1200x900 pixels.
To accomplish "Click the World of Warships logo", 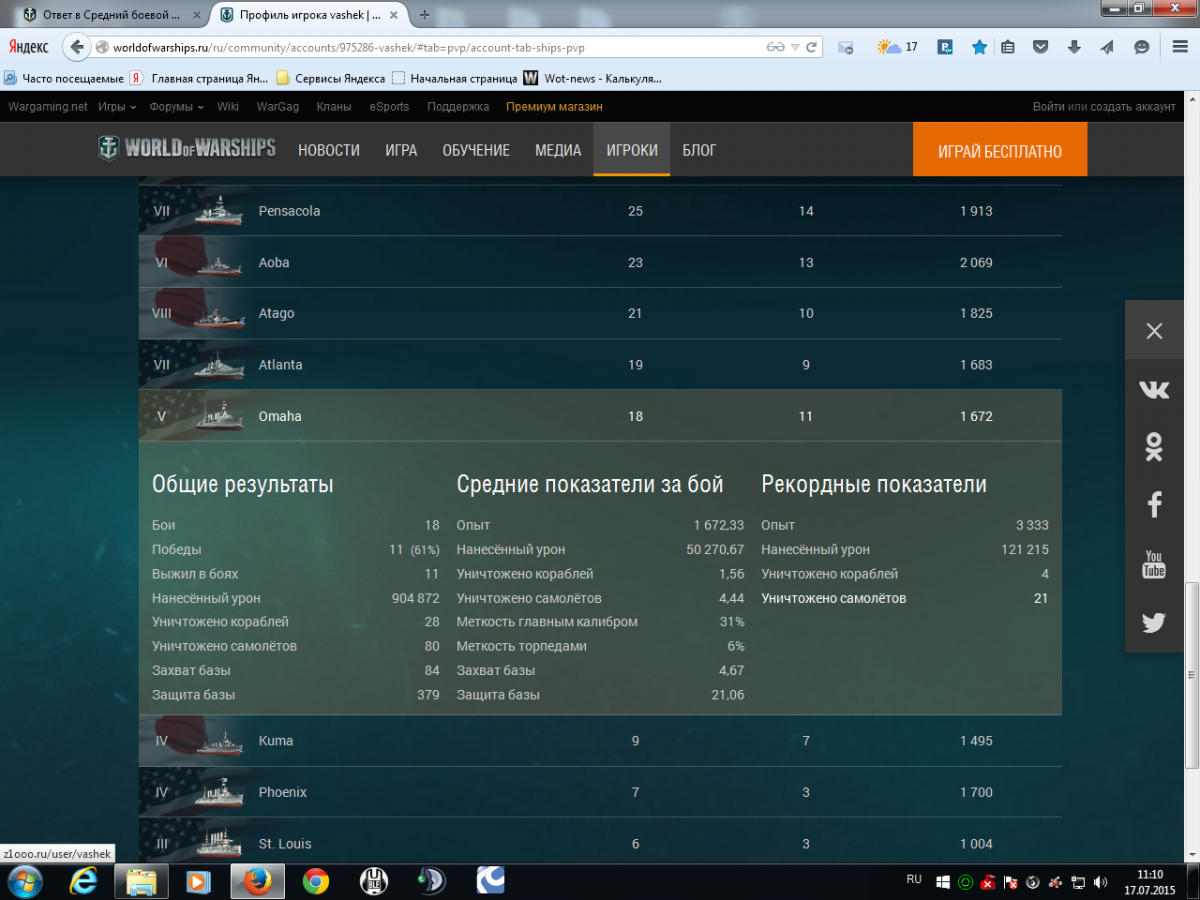I will click(x=187, y=149).
